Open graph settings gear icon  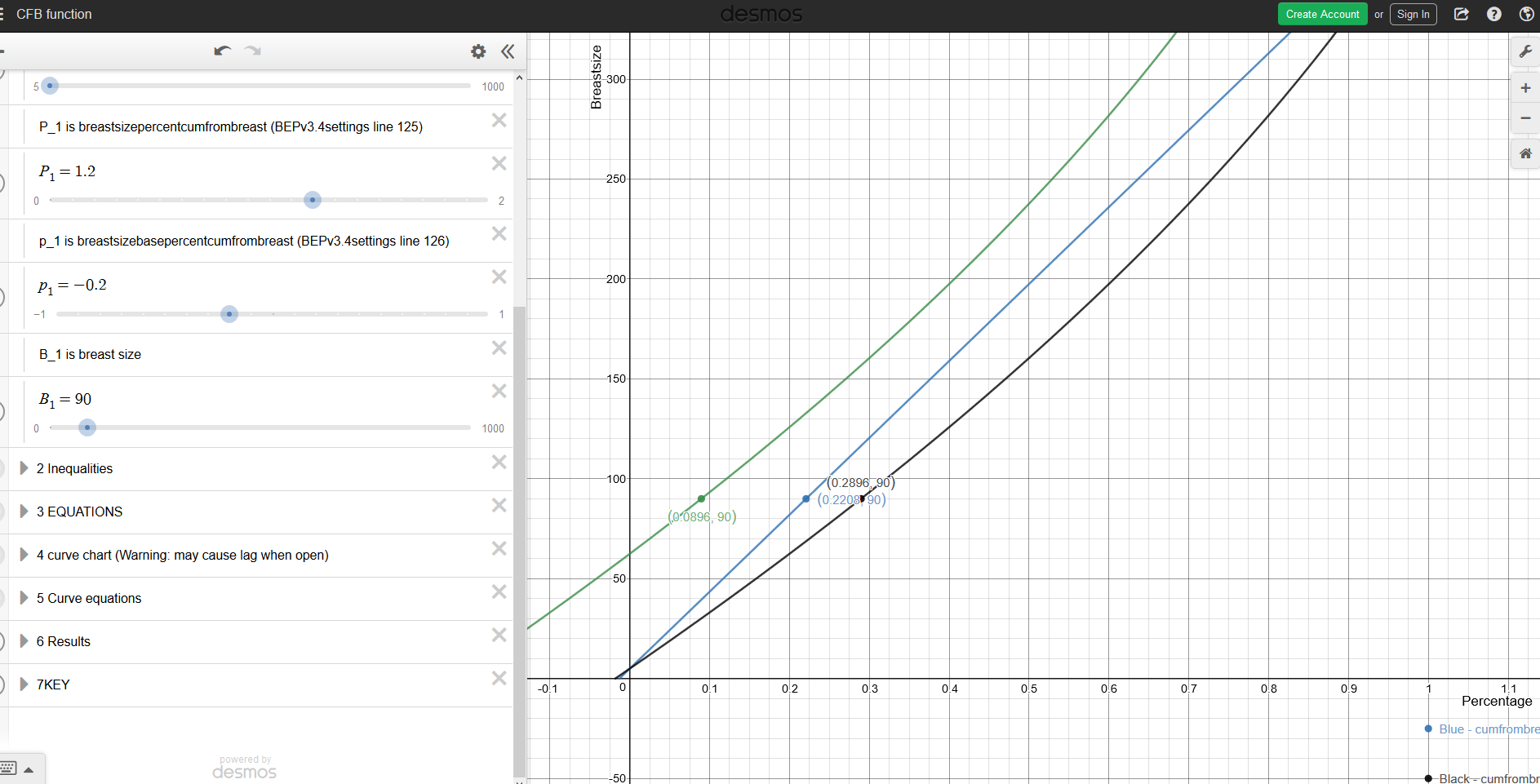point(478,51)
